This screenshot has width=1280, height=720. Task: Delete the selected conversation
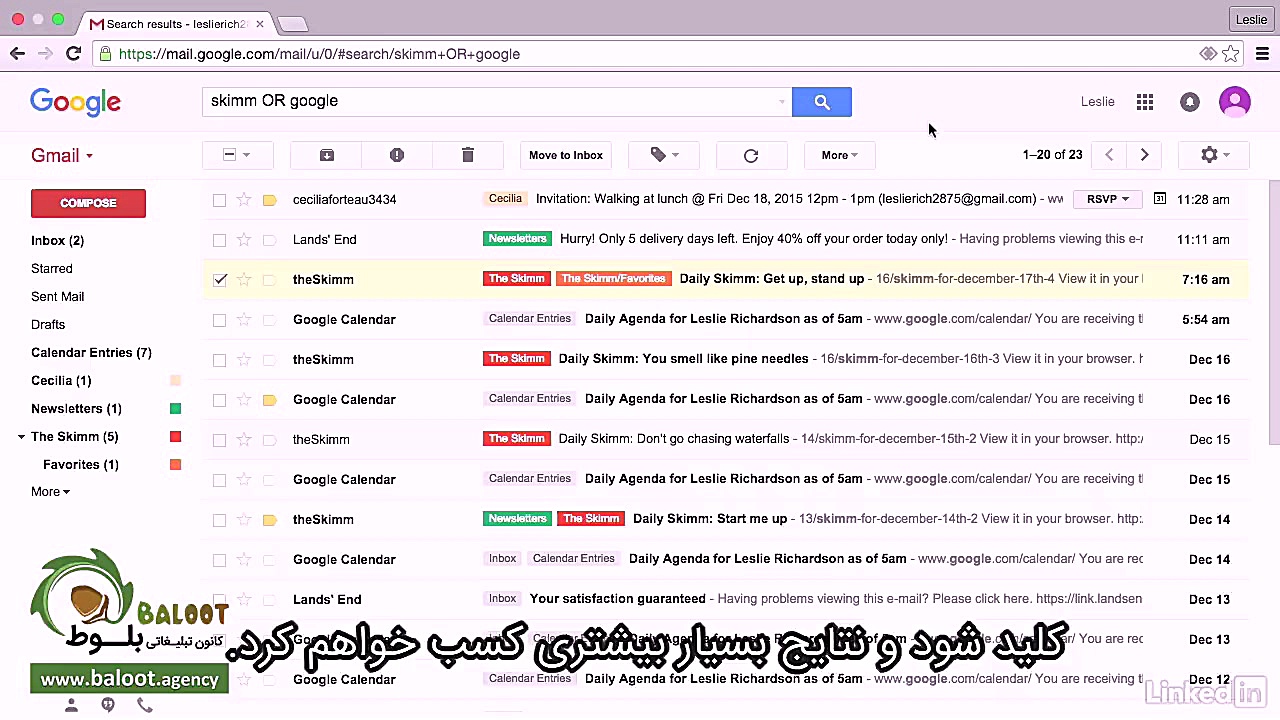coord(467,155)
